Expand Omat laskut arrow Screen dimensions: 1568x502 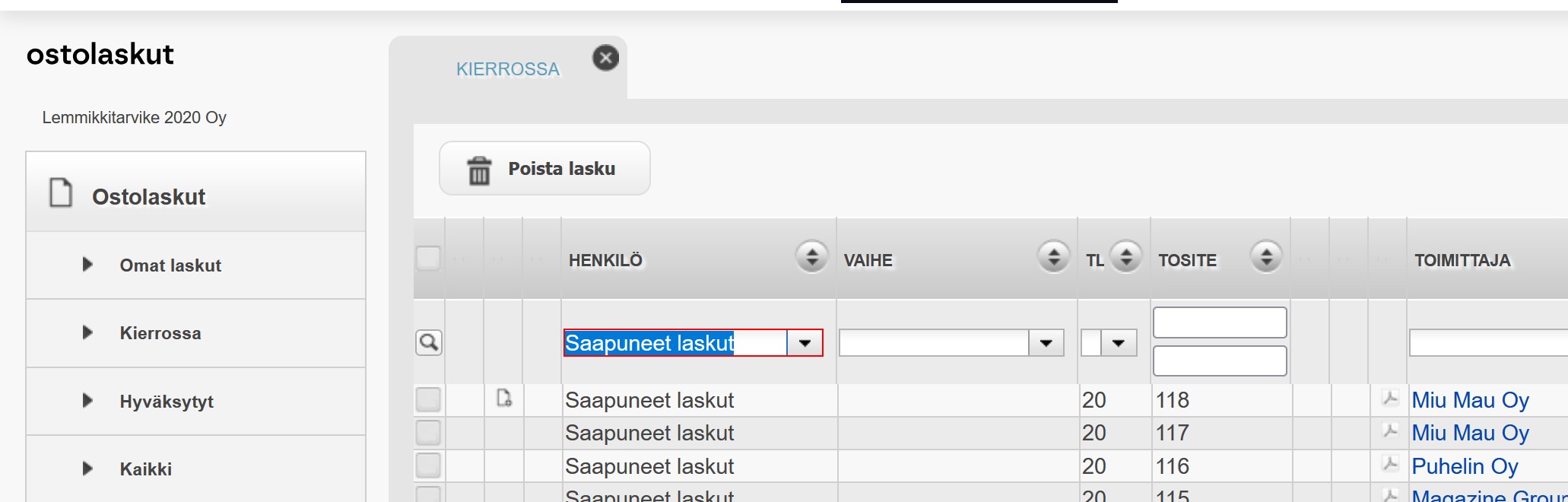coord(87,264)
